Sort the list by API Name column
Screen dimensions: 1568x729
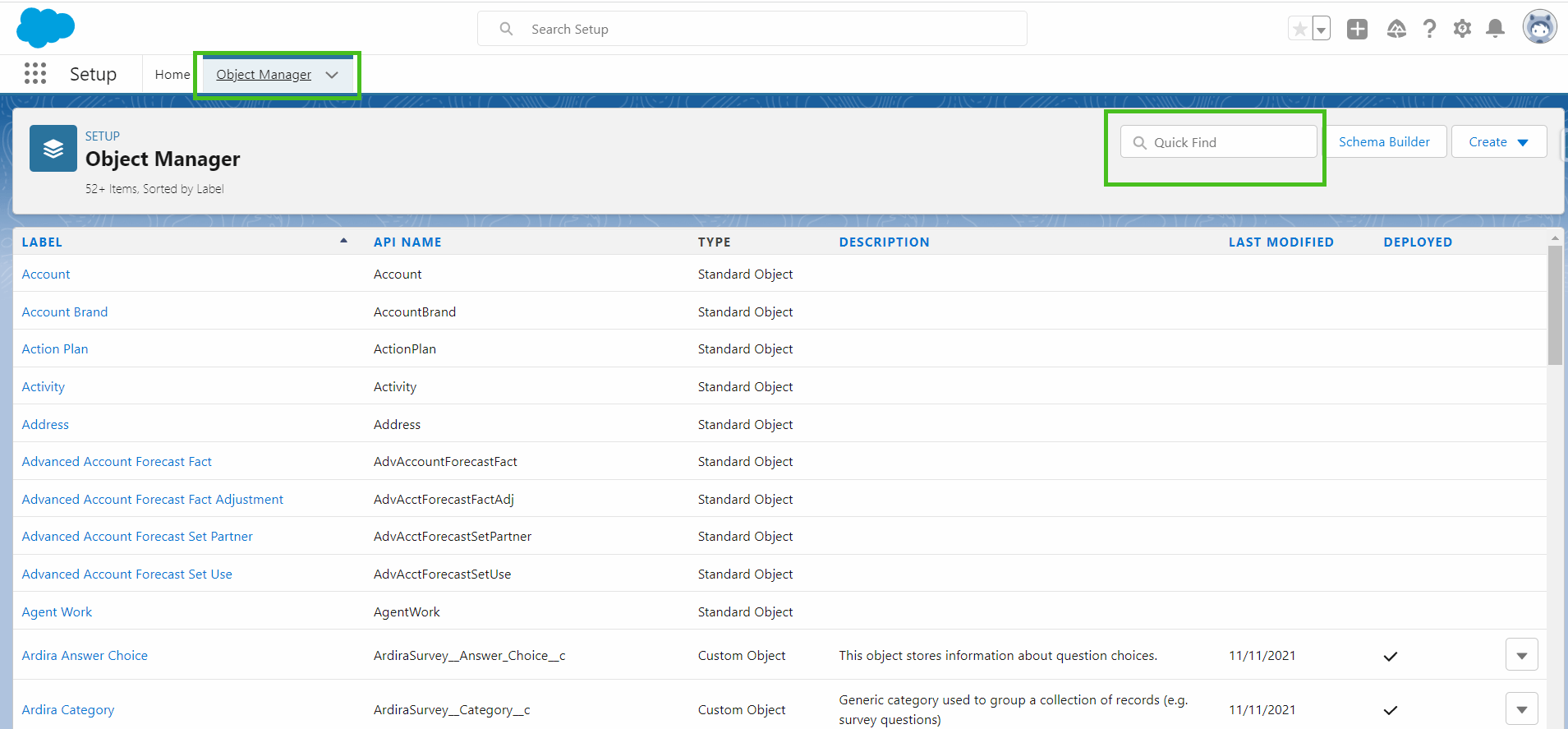click(x=407, y=242)
